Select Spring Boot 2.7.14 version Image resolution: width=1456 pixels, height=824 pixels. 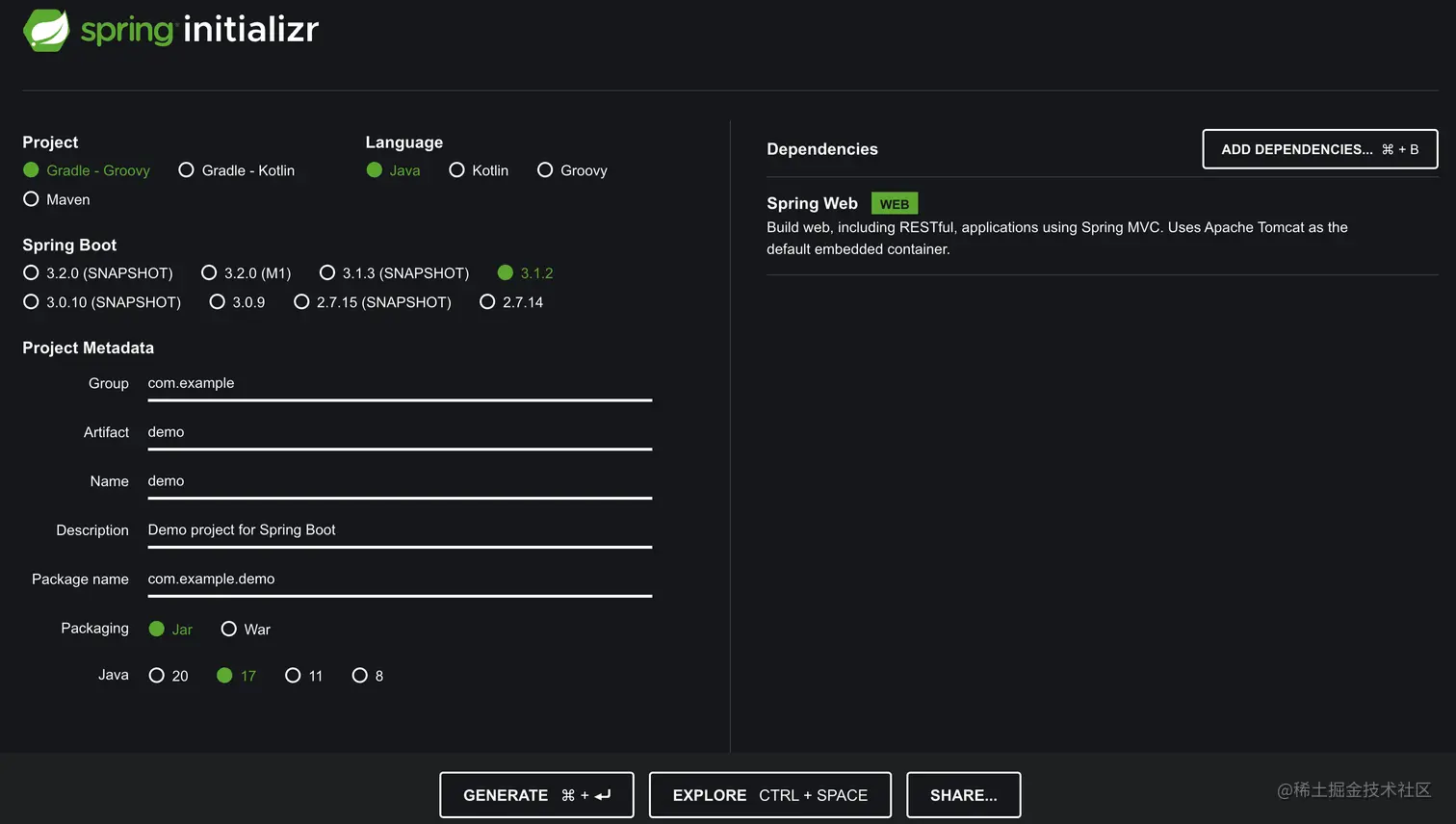click(x=511, y=302)
